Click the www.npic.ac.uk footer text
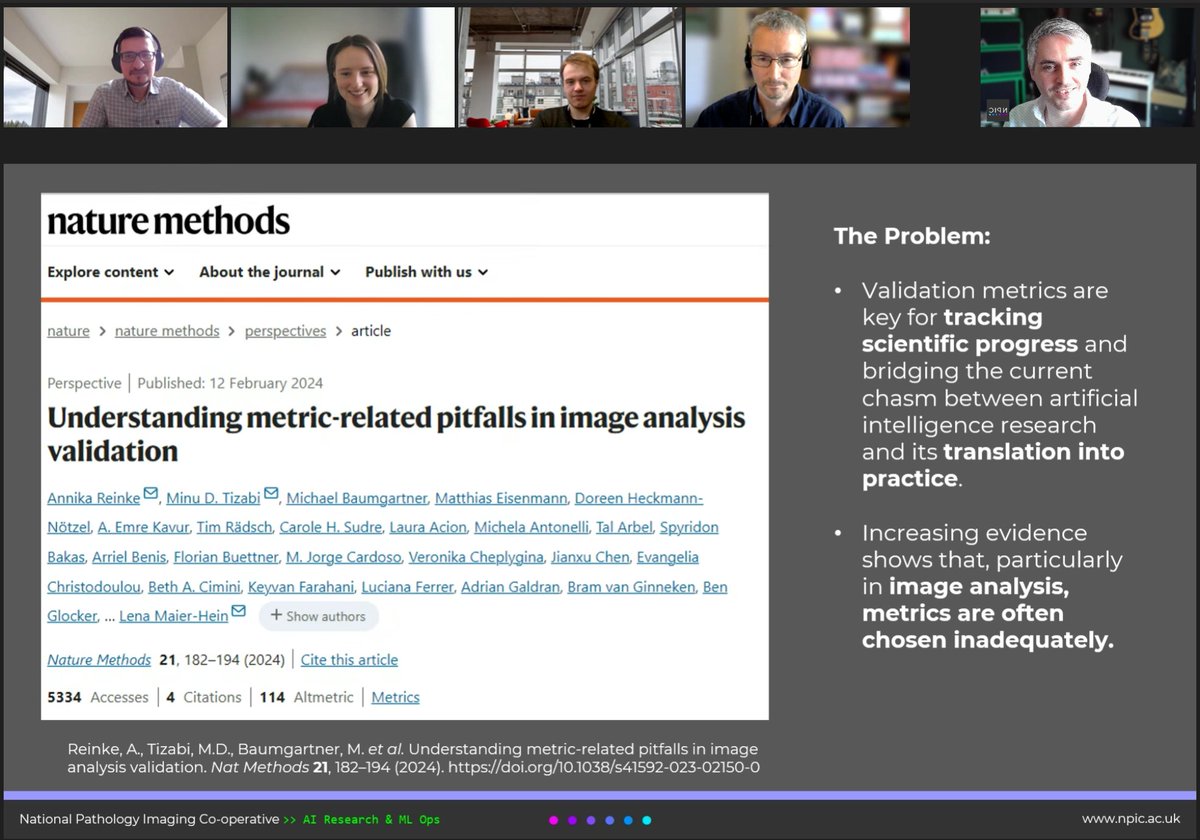Image resolution: width=1200 pixels, height=840 pixels. coord(1131,819)
